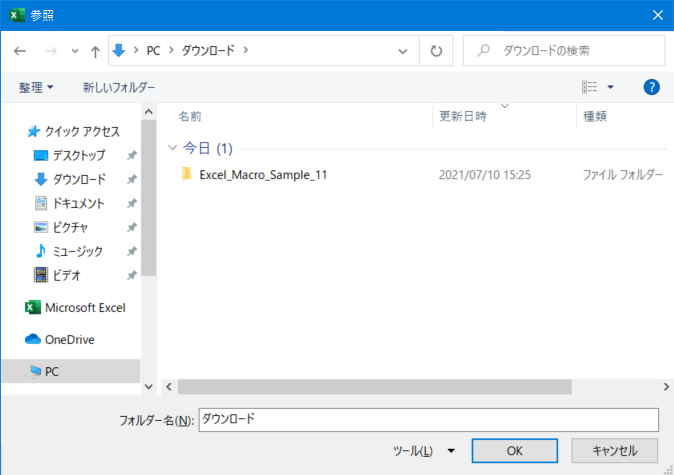The height and width of the screenshot is (475, 674).
Task: Open the address bar history dropdown
Action: click(403, 52)
